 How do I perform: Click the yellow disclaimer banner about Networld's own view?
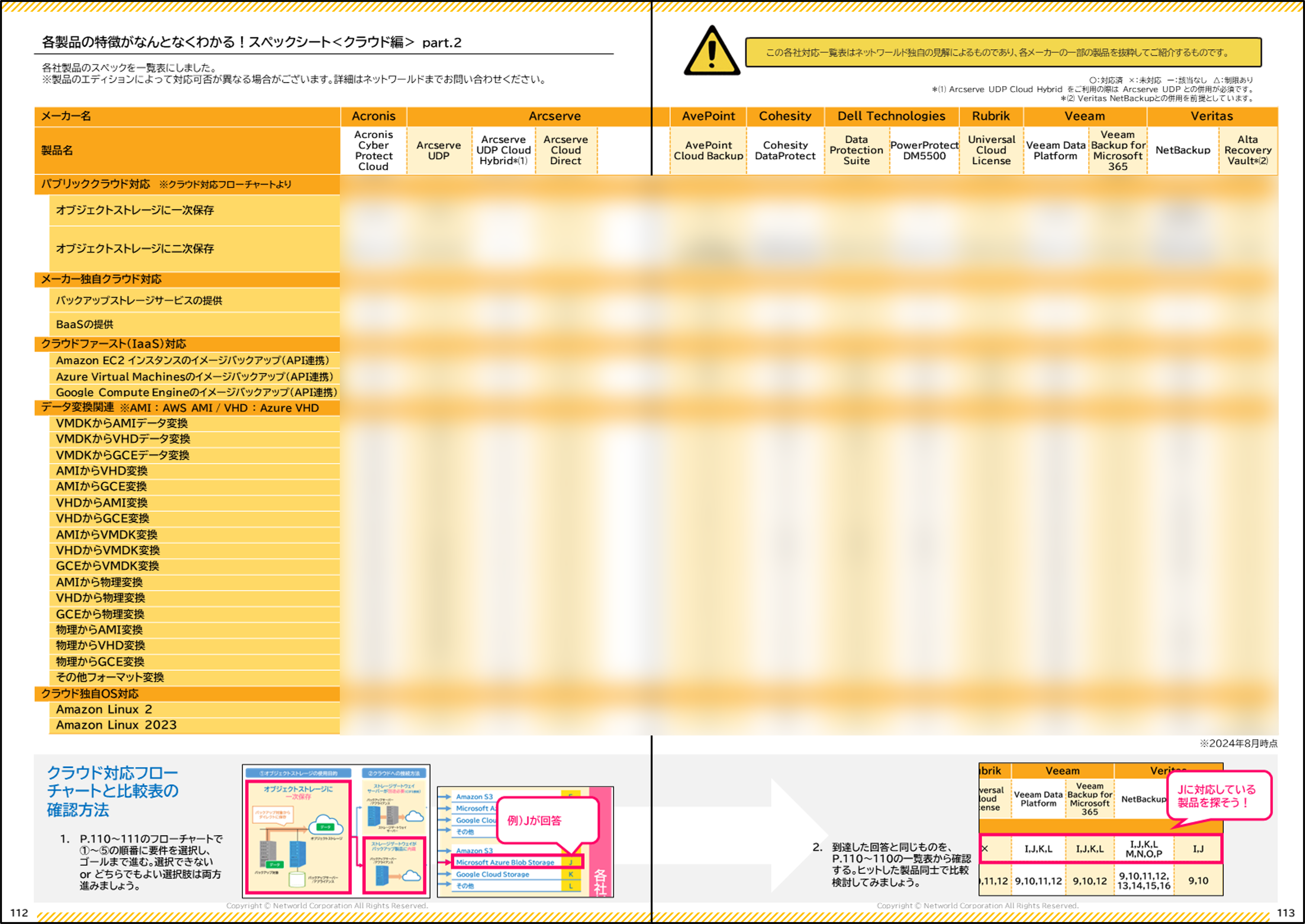1003,52
